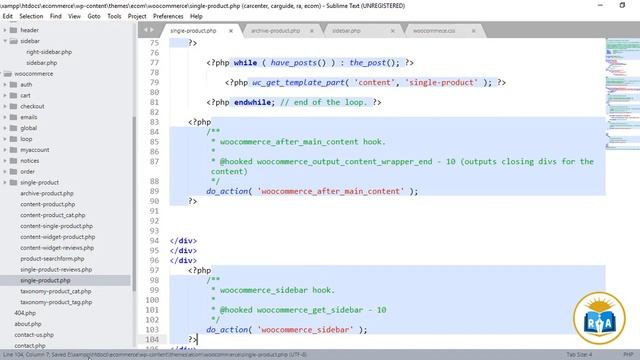Close the sidebar.php tab
The height and width of the screenshot is (360, 640).
(393, 31)
